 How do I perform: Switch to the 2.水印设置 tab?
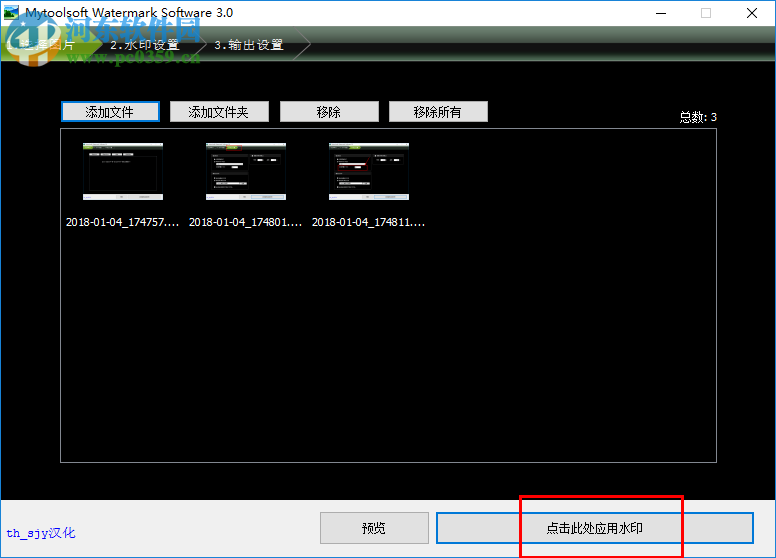(145, 45)
